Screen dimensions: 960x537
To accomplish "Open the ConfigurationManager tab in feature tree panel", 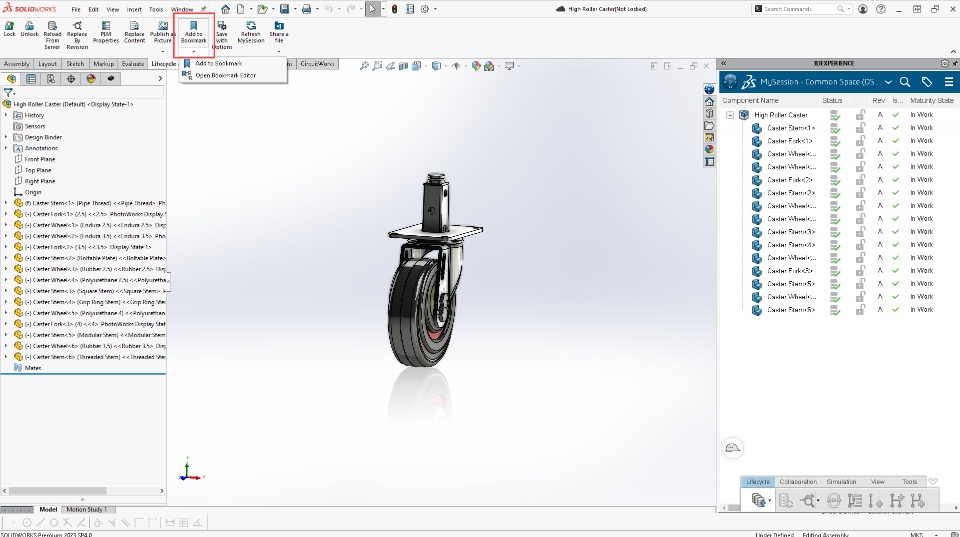I will [49, 78].
